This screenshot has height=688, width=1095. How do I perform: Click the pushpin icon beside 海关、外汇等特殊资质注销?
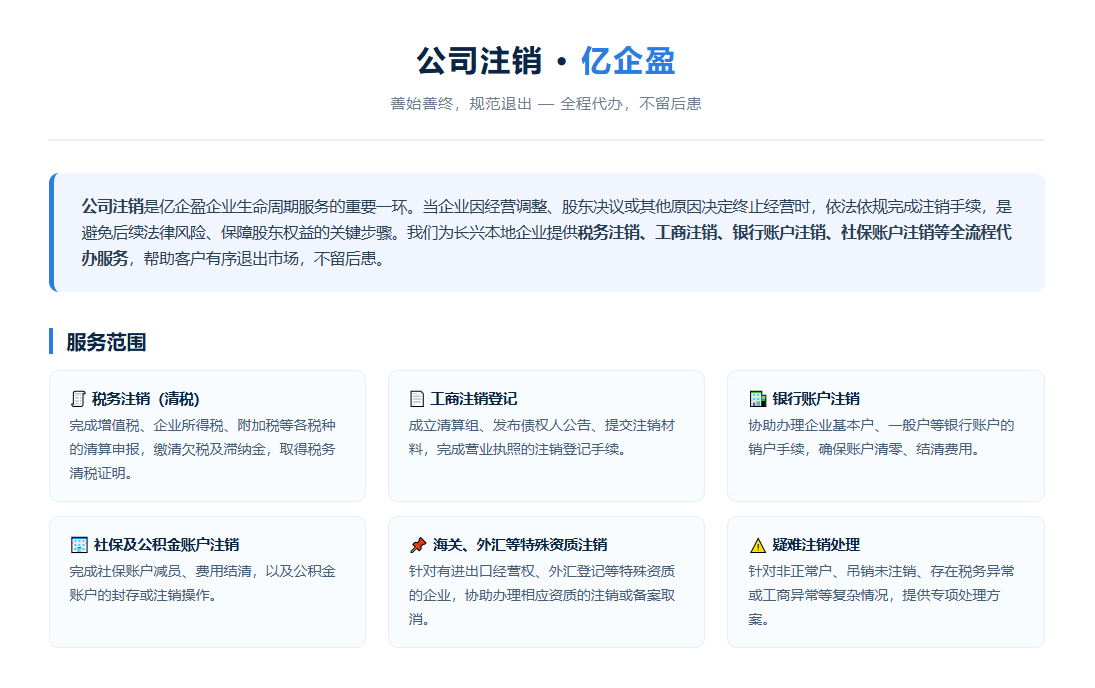(x=418, y=545)
